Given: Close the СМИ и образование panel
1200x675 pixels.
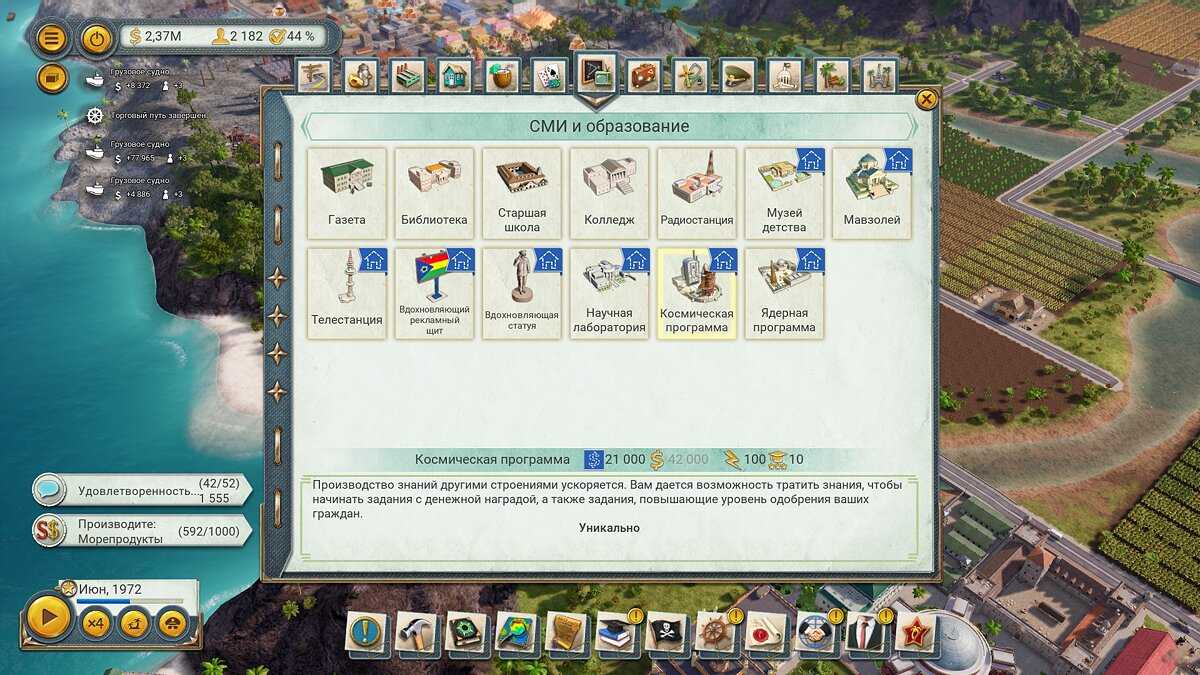Looking at the screenshot, I should coord(927,99).
